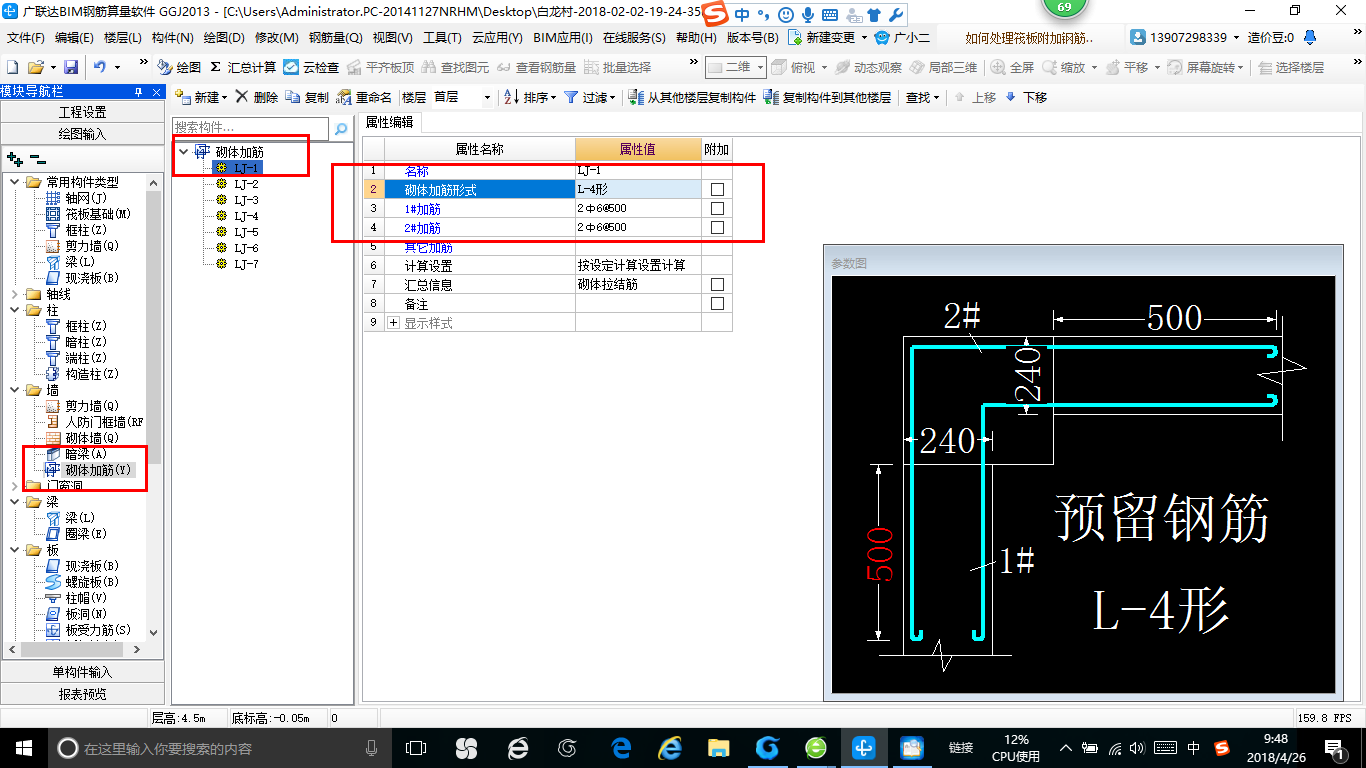Click the L-4形 property value cell

coord(638,190)
